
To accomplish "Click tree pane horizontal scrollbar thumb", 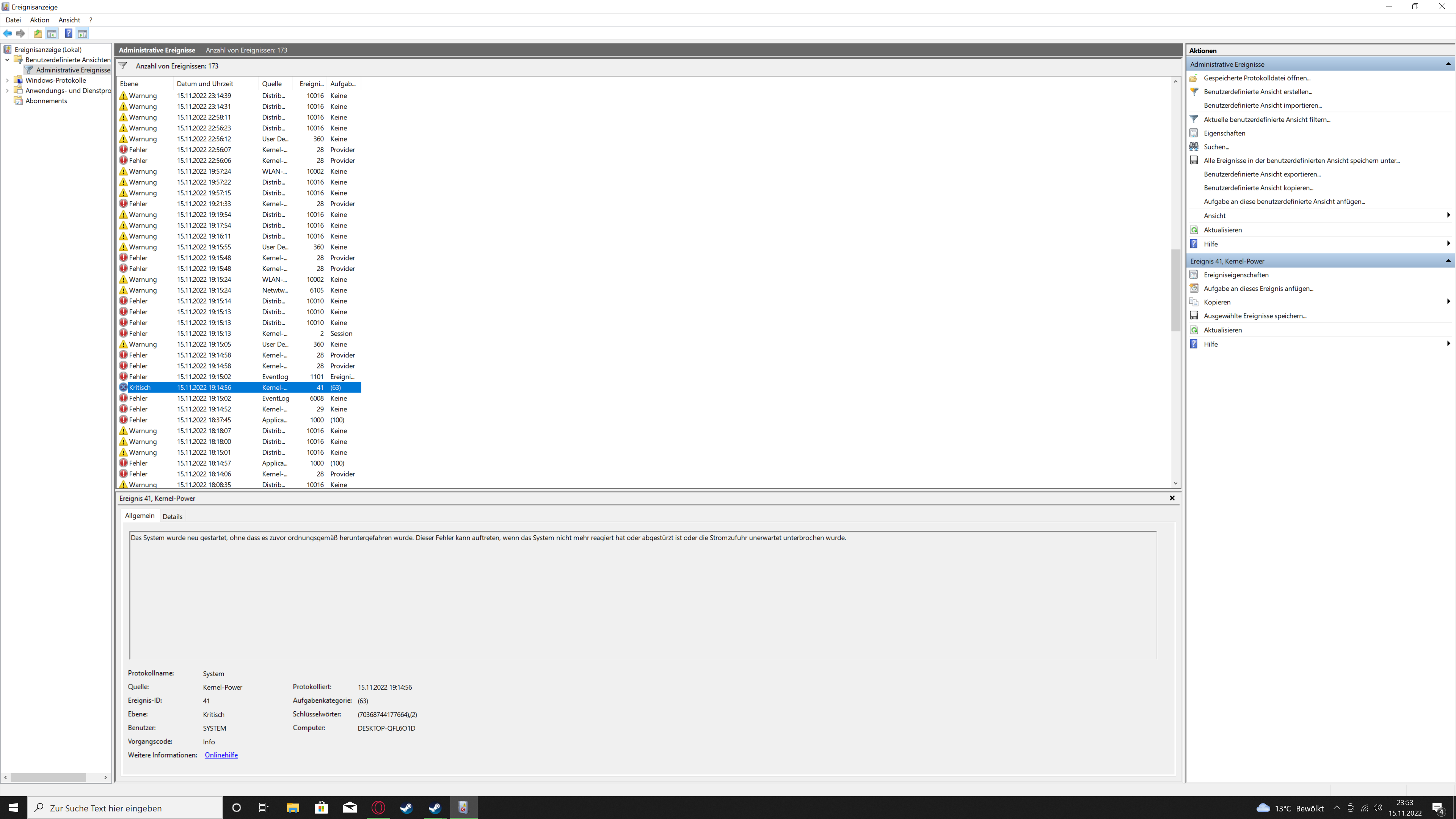I will [x=48, y=777].
